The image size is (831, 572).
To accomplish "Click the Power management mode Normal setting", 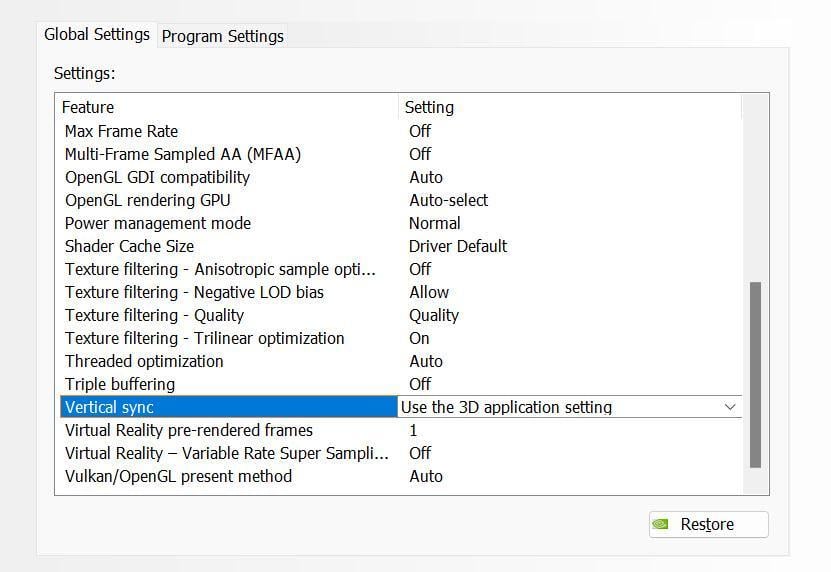I will point(435,223).
